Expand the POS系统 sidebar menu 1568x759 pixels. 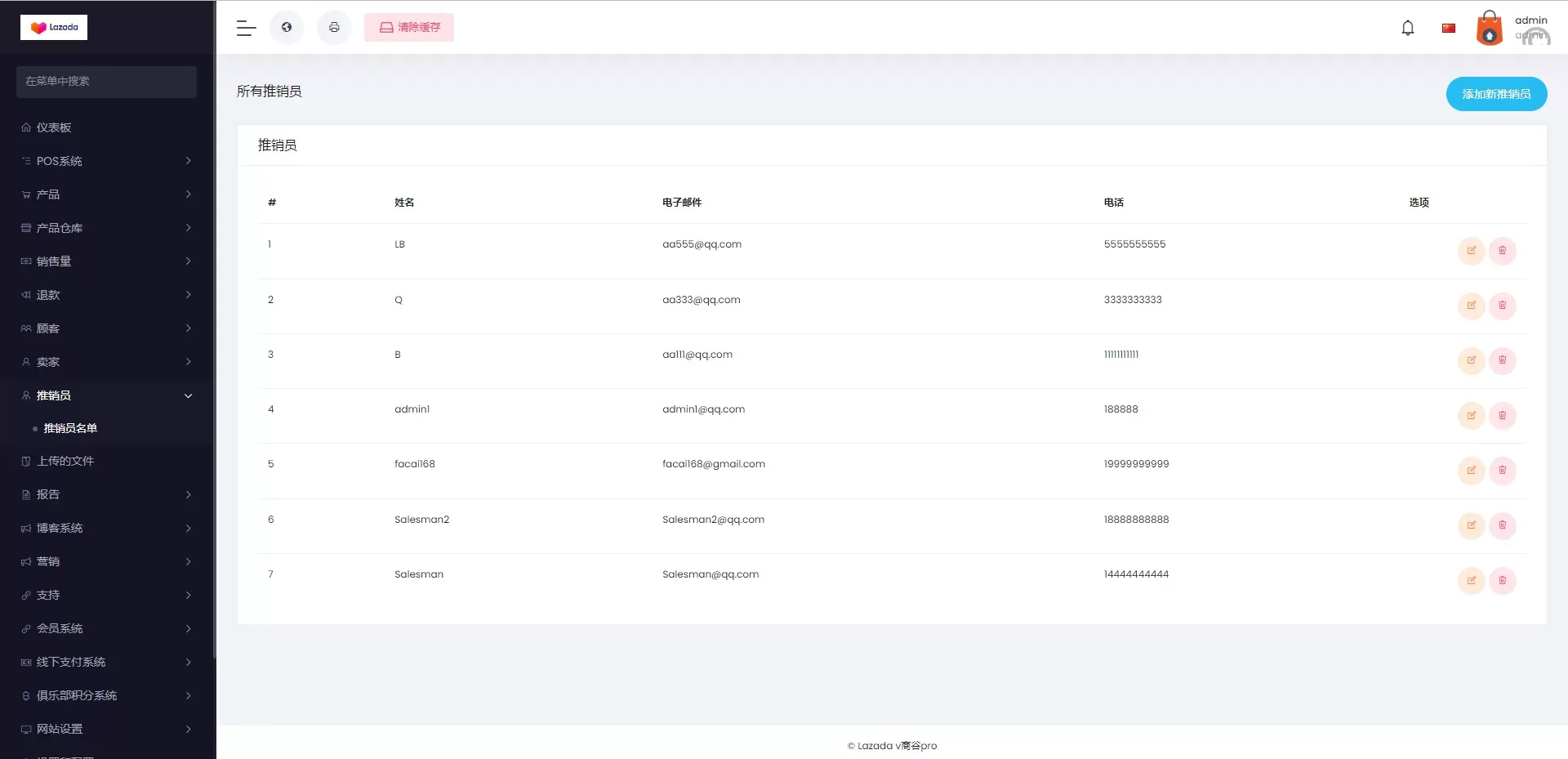106,161
